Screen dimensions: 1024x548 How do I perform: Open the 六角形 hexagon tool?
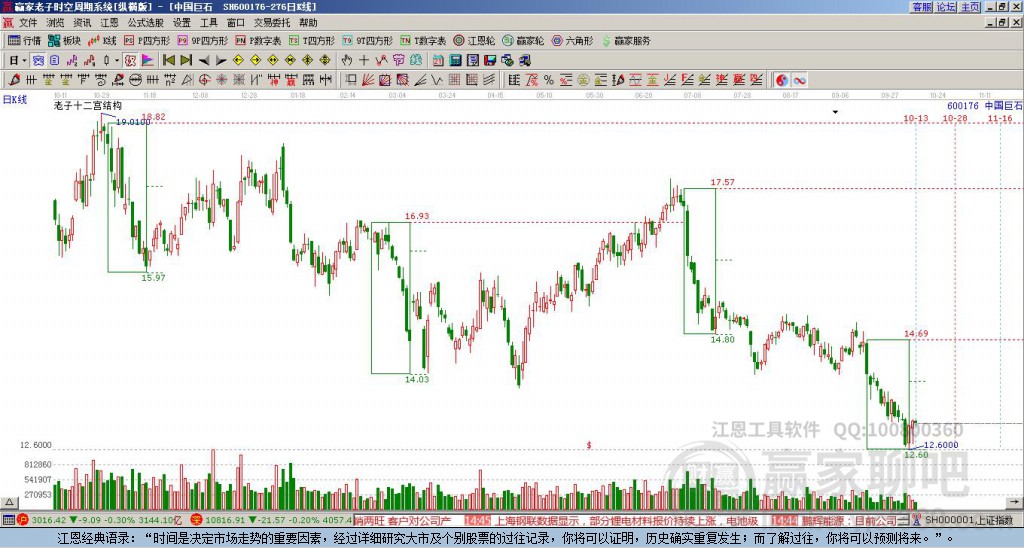click(x=573, y=40)
